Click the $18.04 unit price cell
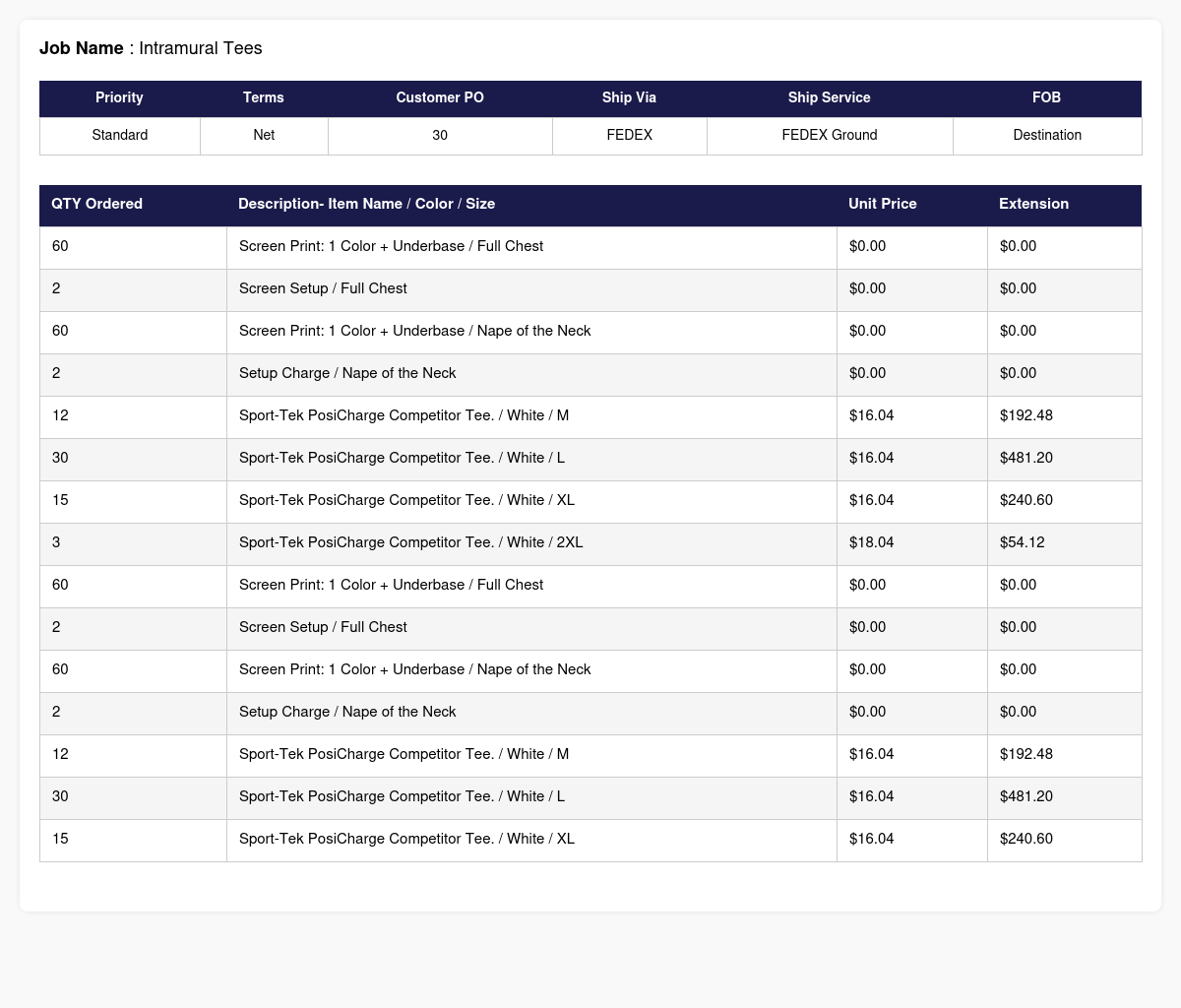The height and width of the screenshot is (1008, 1181). tap(912, 543)
